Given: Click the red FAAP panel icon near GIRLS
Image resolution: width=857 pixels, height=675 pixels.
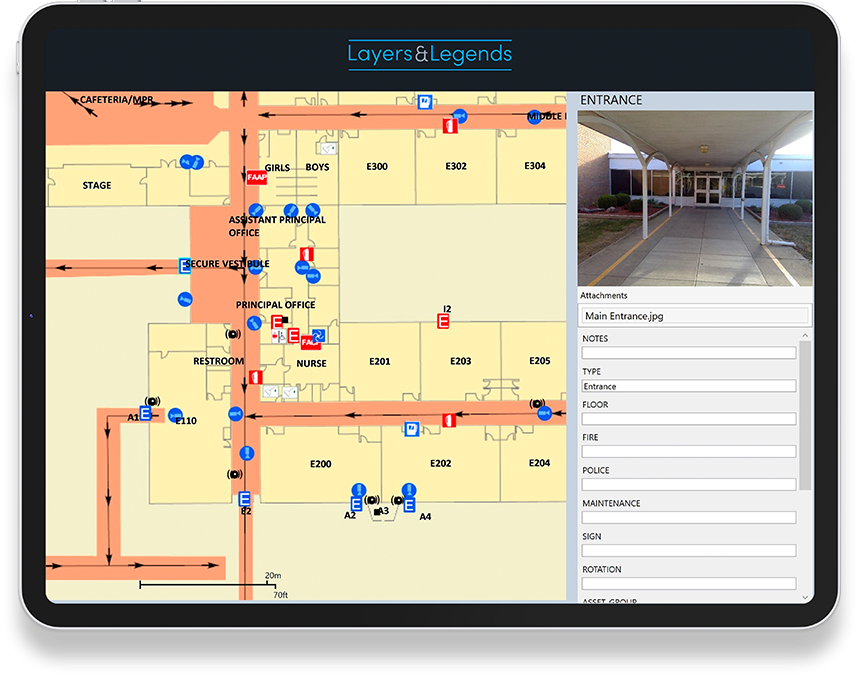Looking at the screenshot, I should (x=256, y=177).
